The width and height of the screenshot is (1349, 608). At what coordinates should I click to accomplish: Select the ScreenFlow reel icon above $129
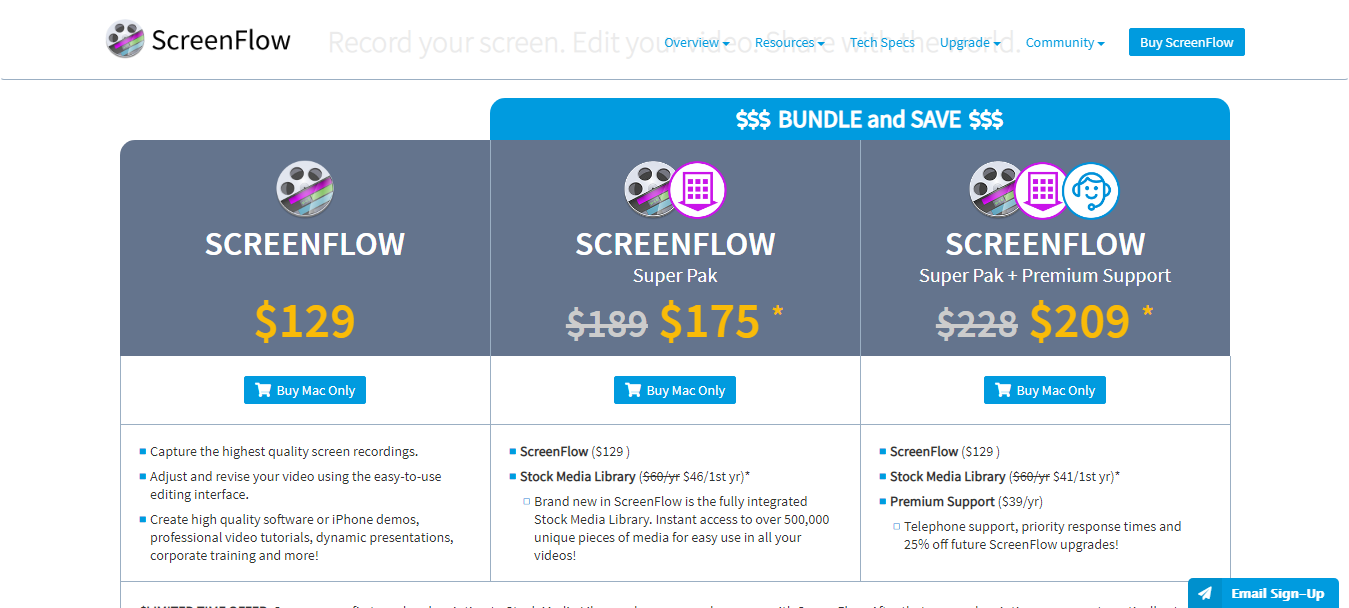coord(304,189)
